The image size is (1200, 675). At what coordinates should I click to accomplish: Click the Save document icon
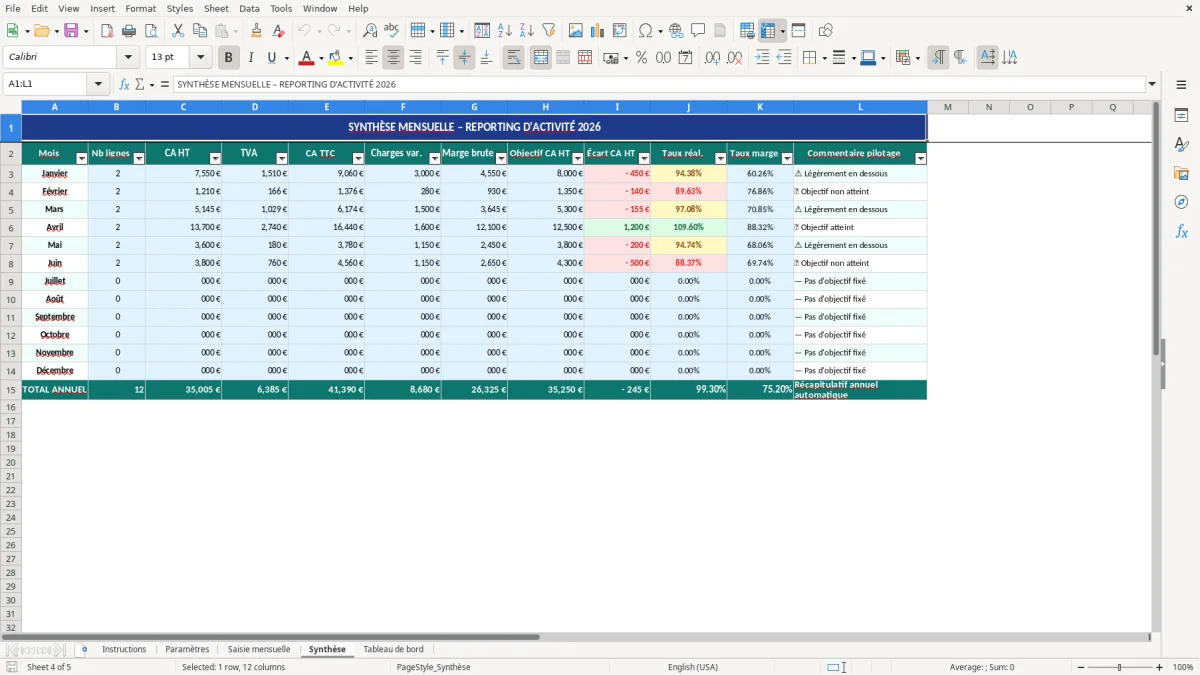coord(71,31)
